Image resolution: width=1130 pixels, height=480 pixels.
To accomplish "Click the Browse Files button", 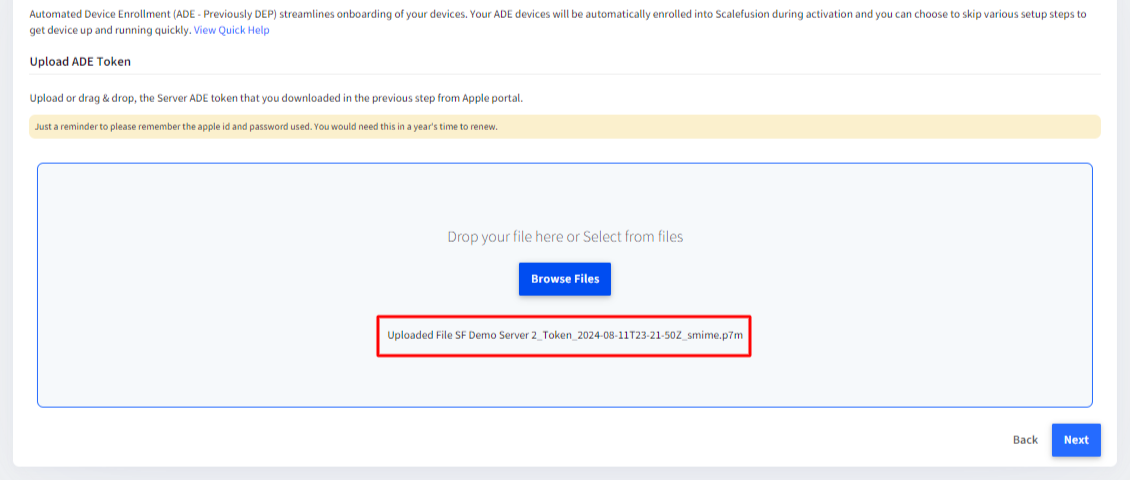I will click(565, 279).
